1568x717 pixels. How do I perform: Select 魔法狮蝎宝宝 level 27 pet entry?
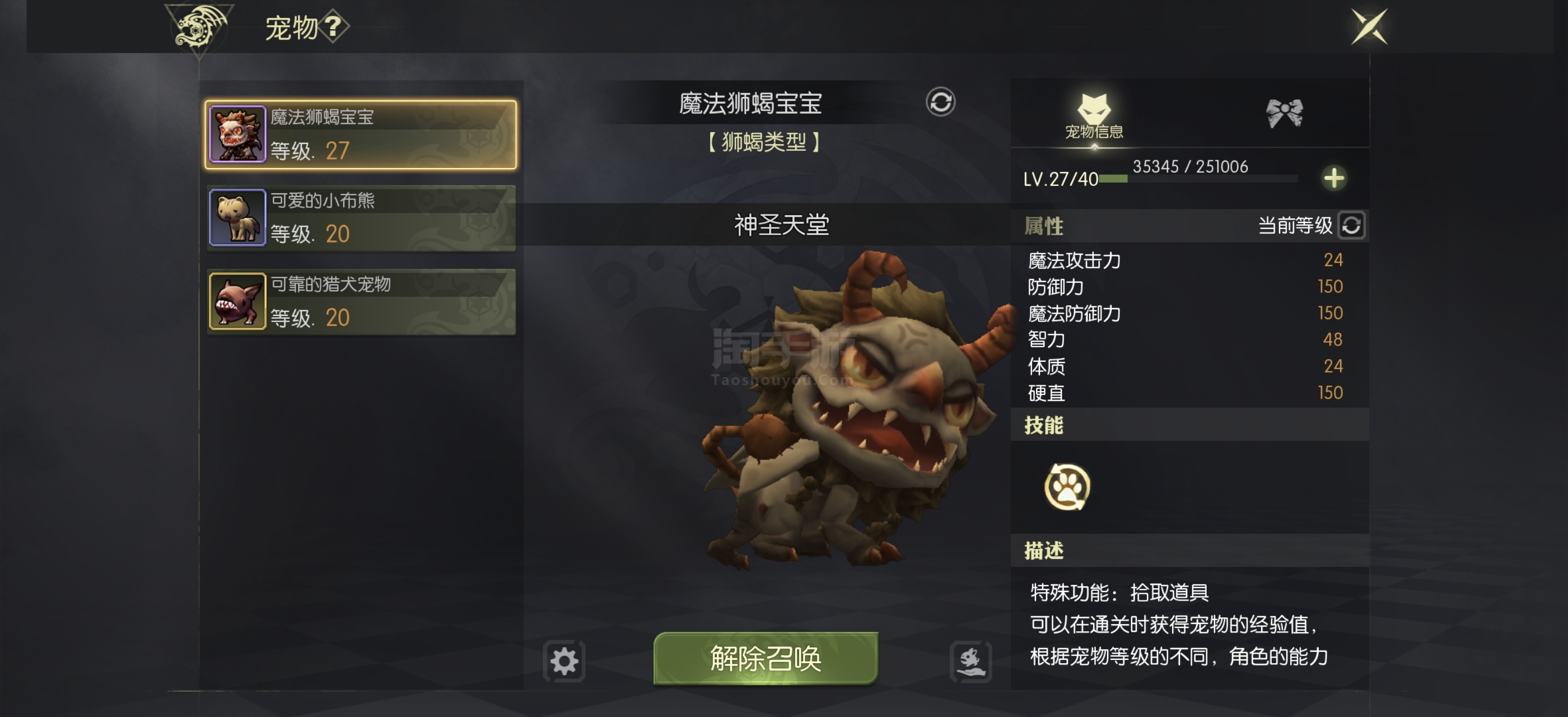tap(361, 134)
